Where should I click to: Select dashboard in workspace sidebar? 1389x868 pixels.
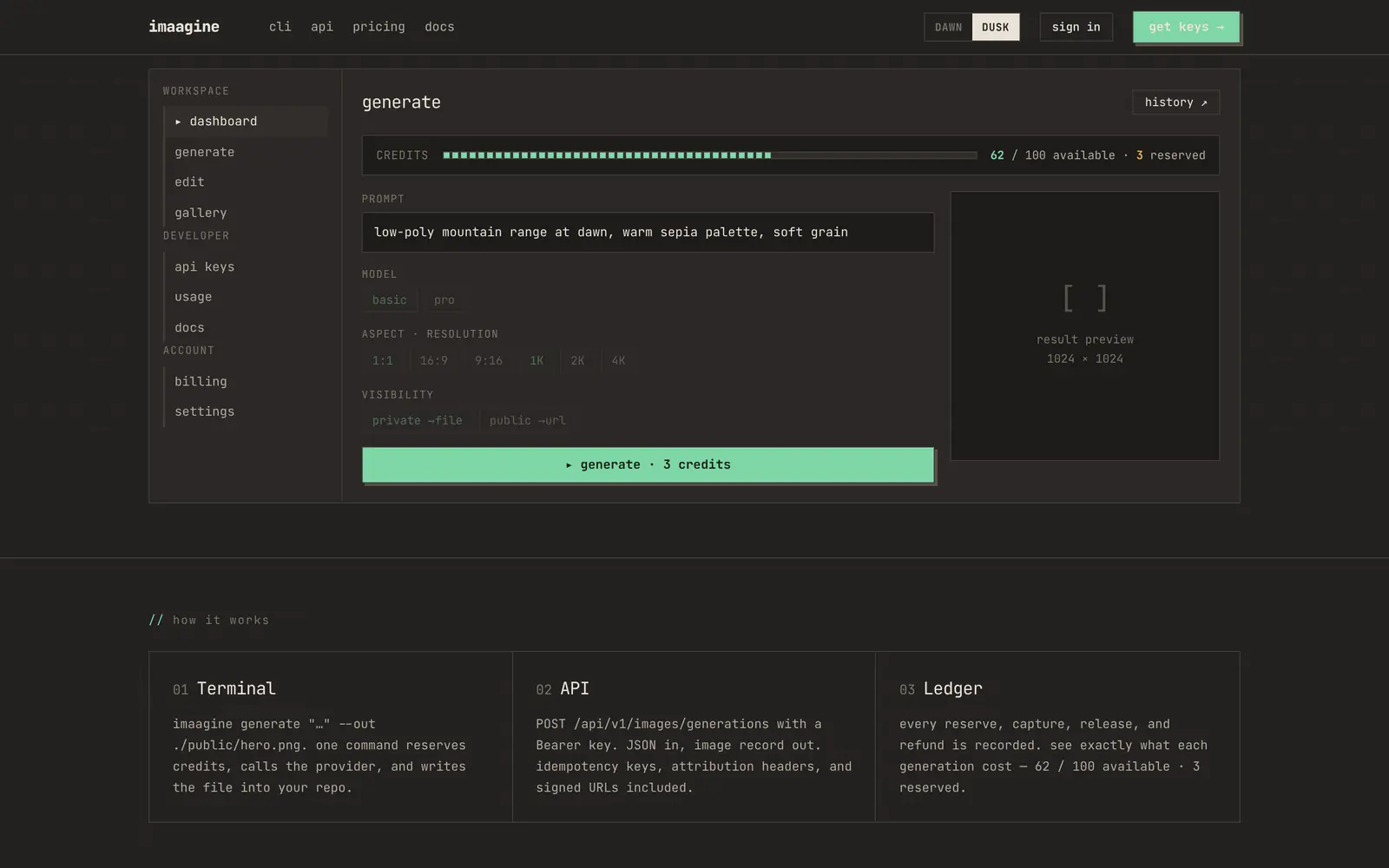246,122
